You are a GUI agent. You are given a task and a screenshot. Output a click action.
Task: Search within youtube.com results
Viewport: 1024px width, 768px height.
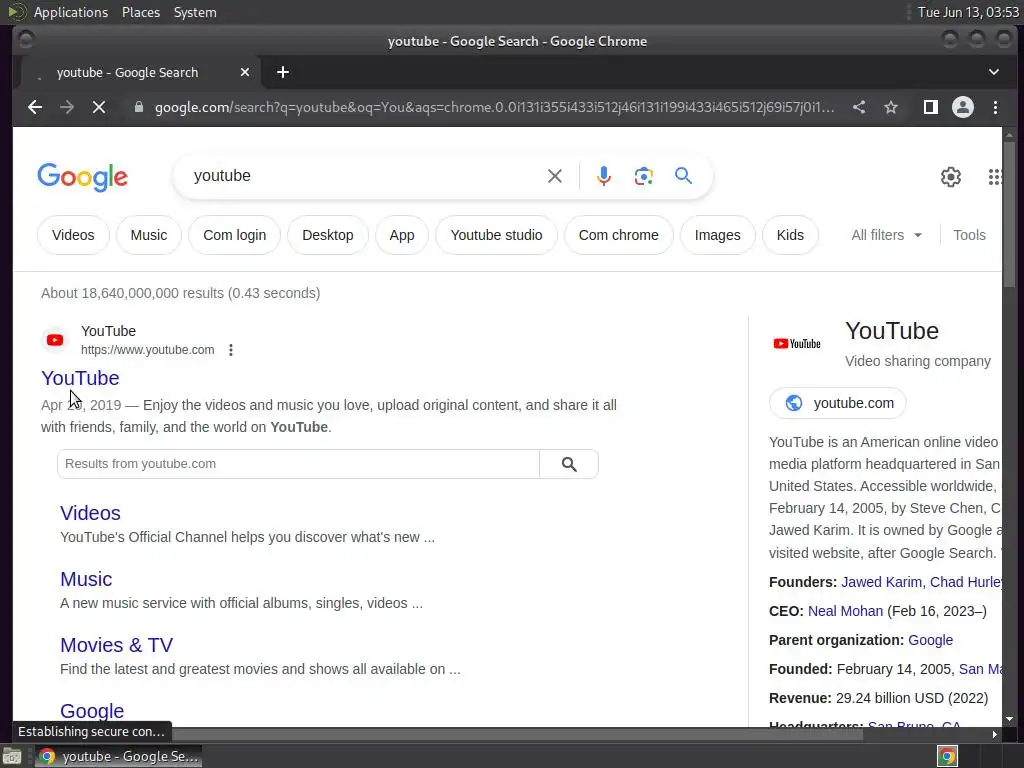pos(569,464)
